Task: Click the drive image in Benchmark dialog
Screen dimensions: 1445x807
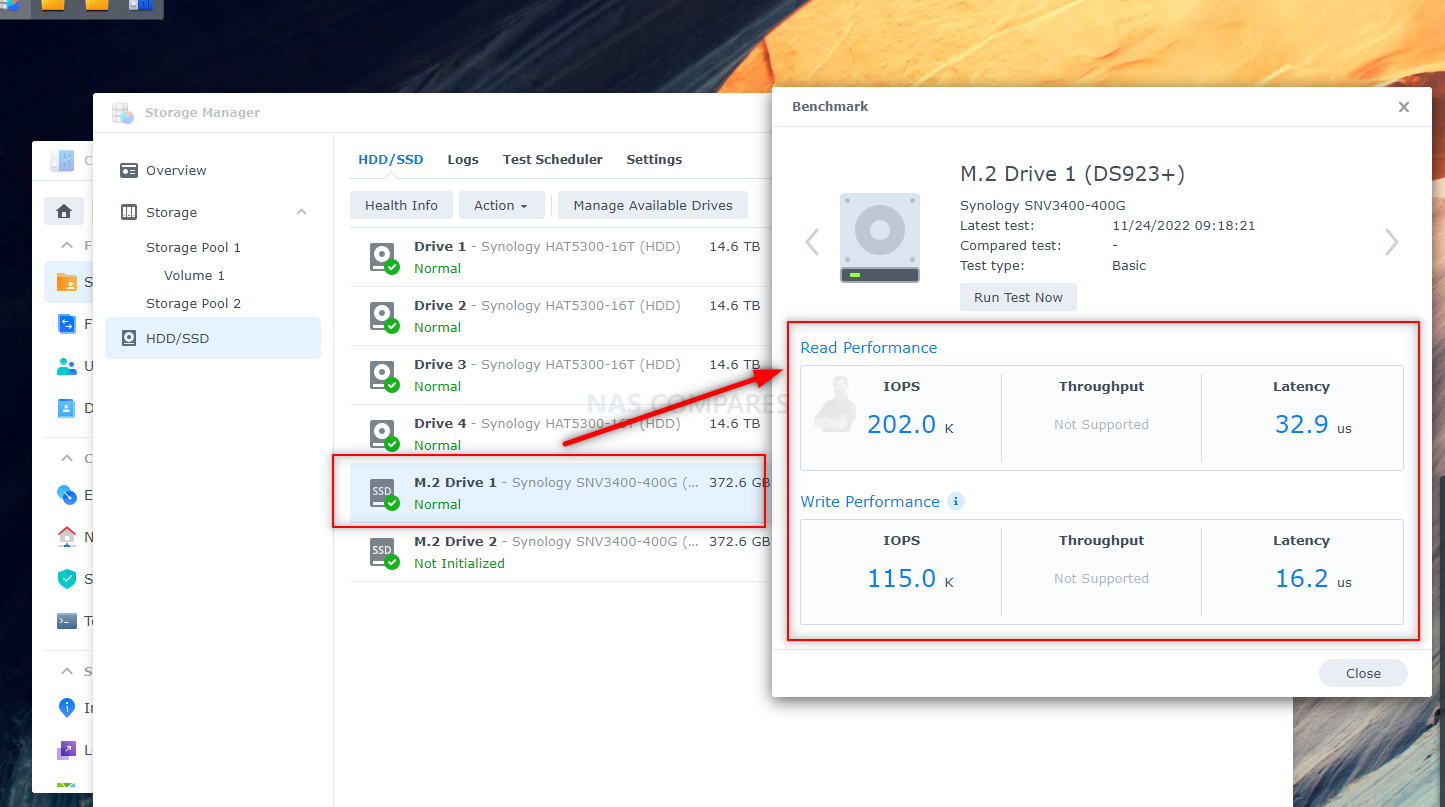Action: point(880,237)
